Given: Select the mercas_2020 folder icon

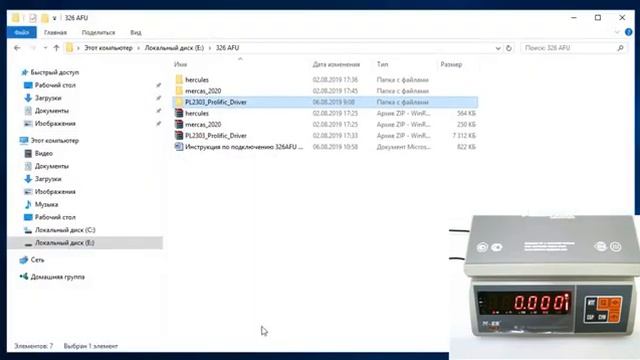Looking at the screenshot, I should coord(179,91).
